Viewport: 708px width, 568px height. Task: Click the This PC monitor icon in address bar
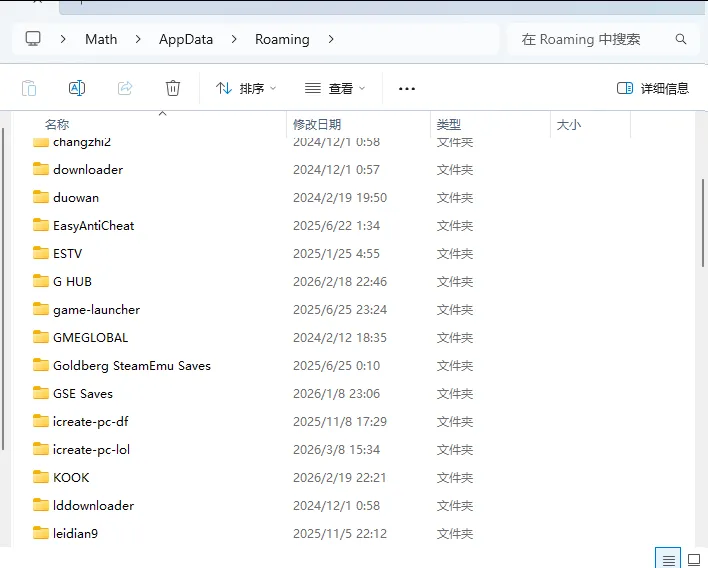click(33, 39)
